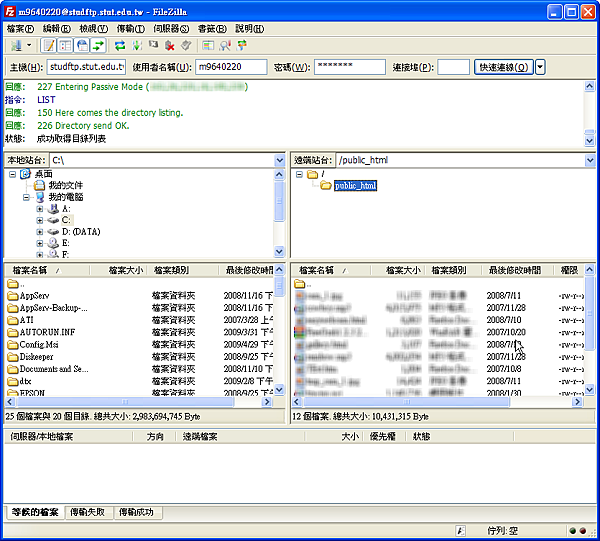Collapse the 我的電腦 tree node
The height and width of the screenshot is (541, 600).
[26, 197]
